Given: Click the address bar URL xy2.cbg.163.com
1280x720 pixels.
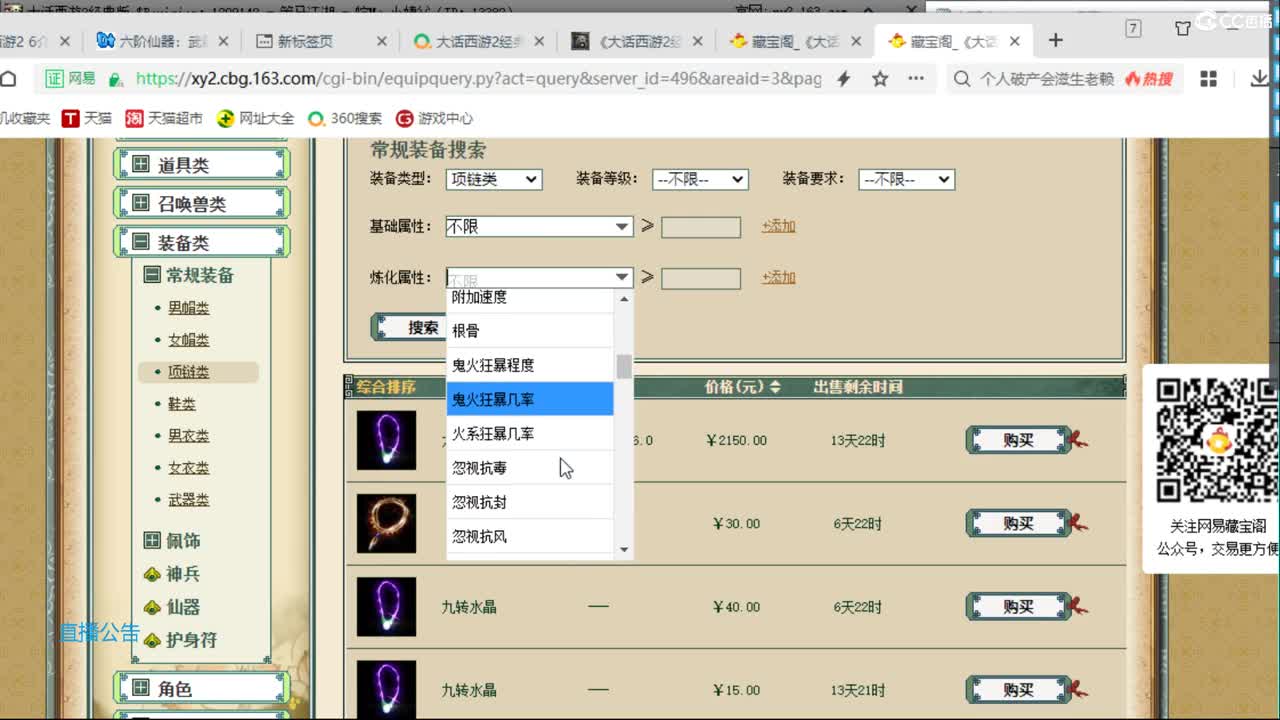Looking at the screenshot, I should tap(478, 79).
